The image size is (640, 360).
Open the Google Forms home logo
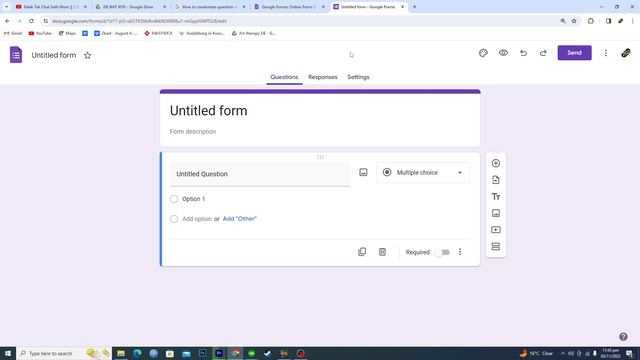click(16, 55)
